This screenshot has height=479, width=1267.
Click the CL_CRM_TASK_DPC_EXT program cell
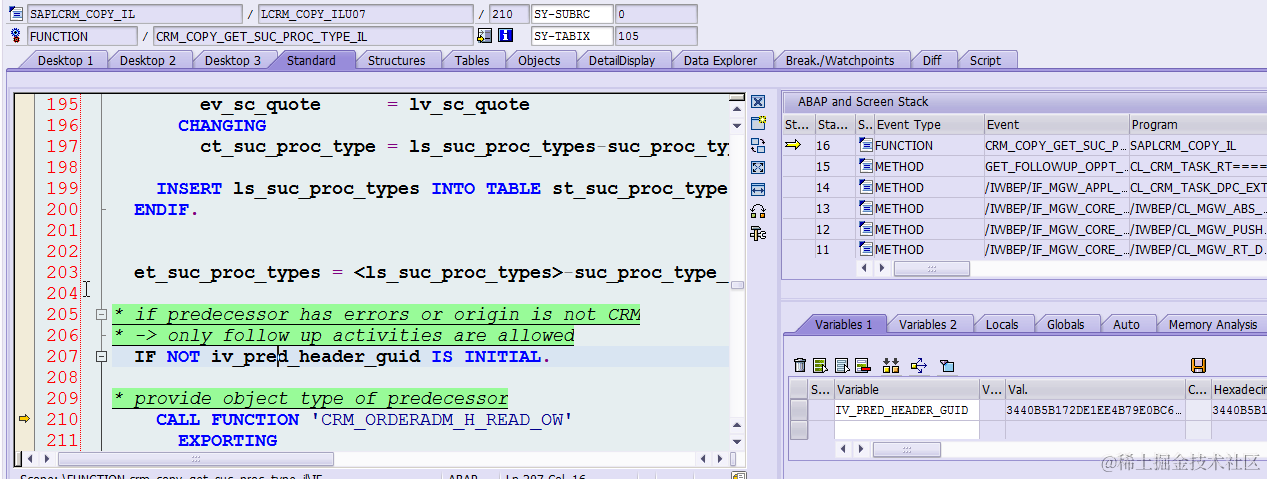(1198, 188)
